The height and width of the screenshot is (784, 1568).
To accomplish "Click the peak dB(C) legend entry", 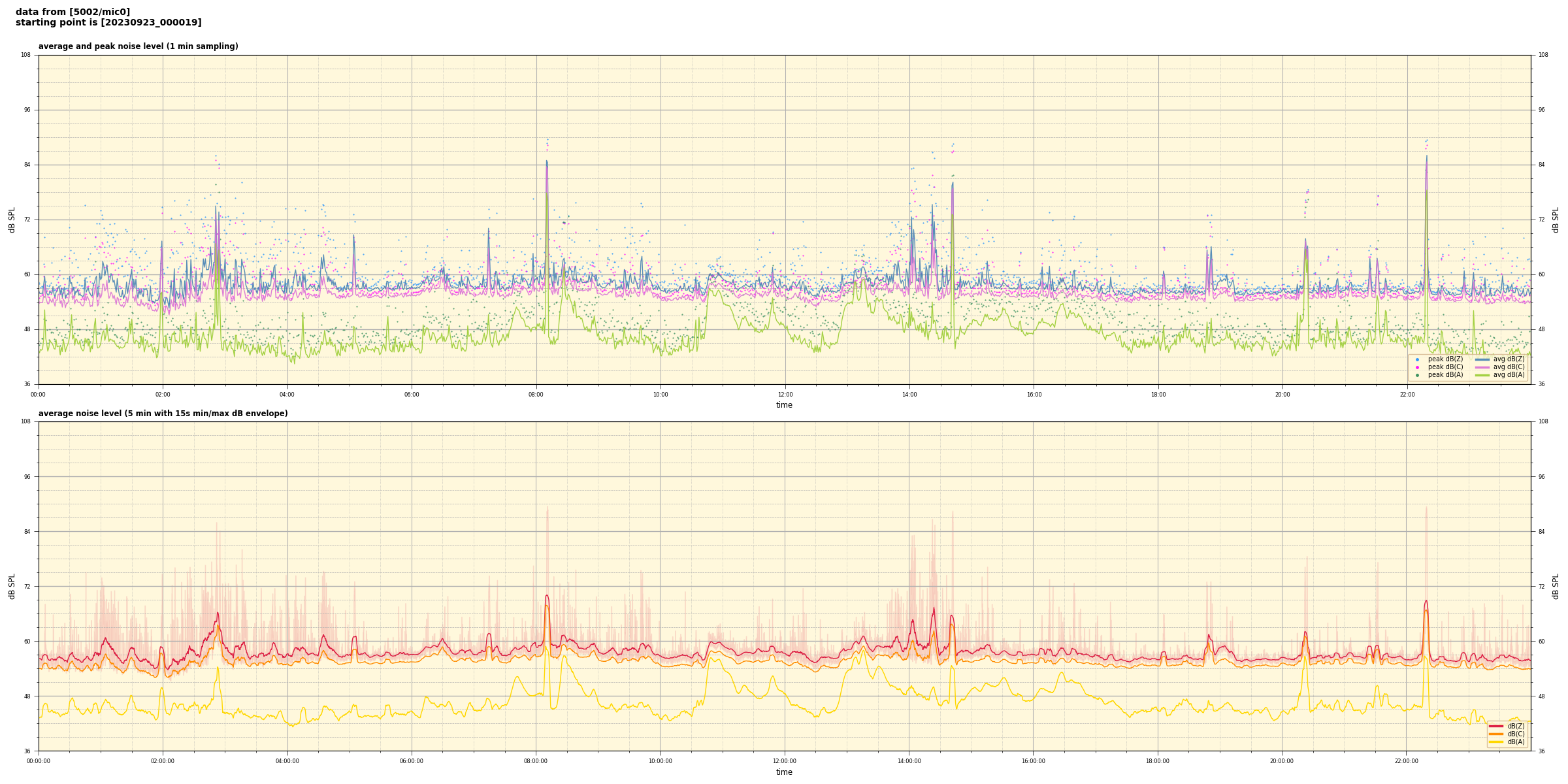I will [1445, 367].
